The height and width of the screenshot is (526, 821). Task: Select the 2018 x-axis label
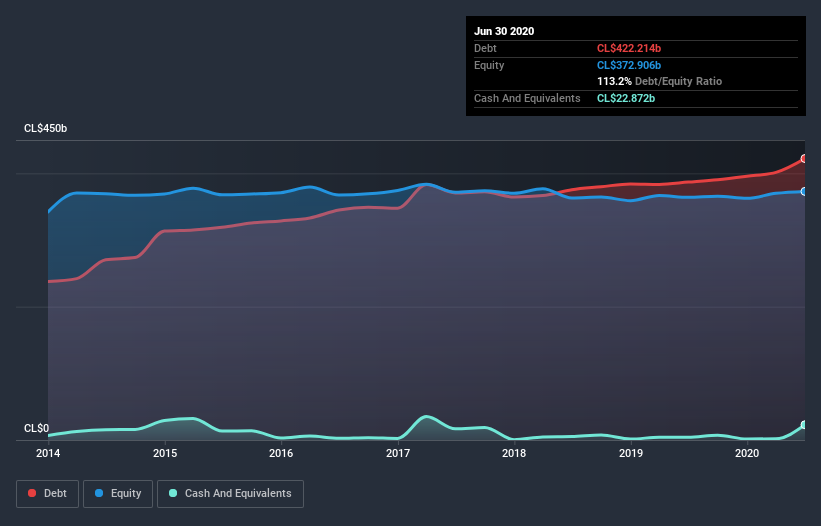click(514, 453)
